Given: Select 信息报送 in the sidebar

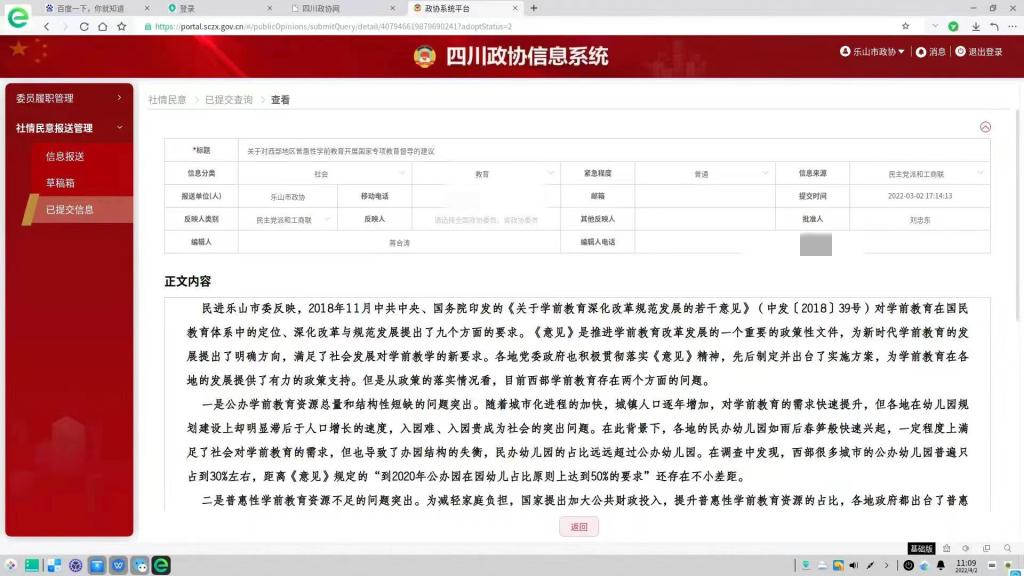Looking at the screenshot, I should (65, 156).
